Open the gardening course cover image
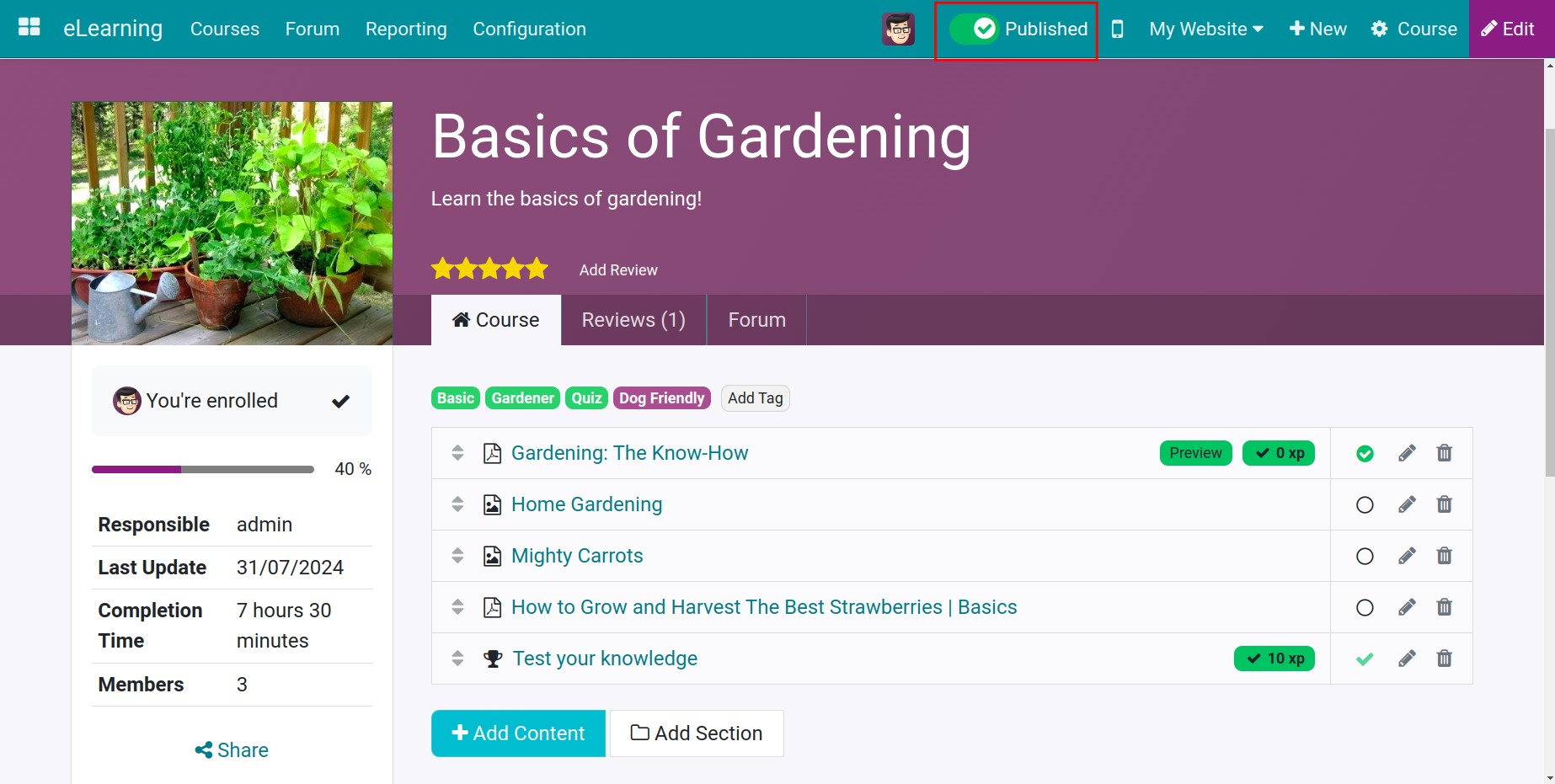Image resolution: width=1555 pixels, height=784 pixels. click(x=232, y=223)
